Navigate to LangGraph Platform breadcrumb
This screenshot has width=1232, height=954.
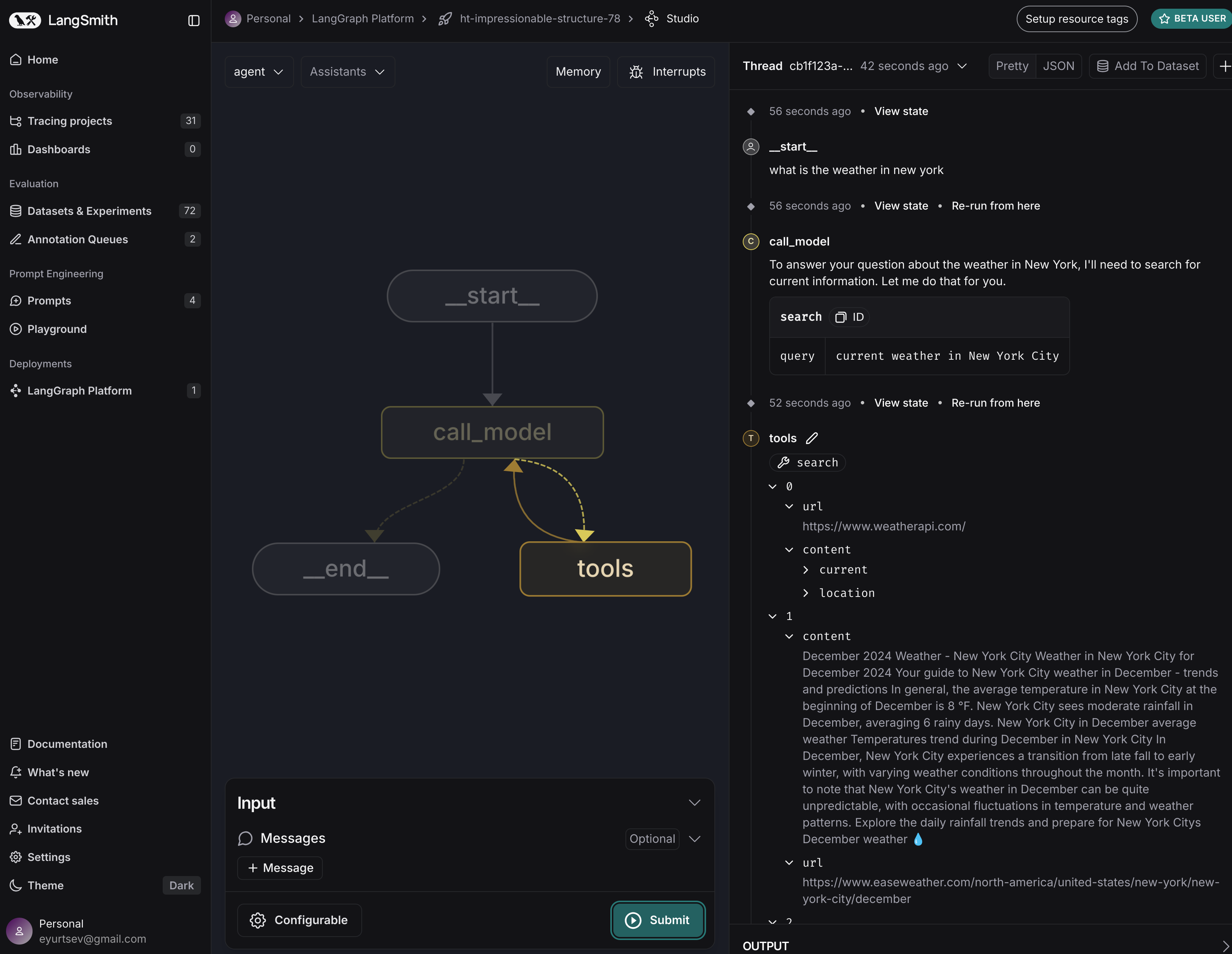(x=363, y=19)
